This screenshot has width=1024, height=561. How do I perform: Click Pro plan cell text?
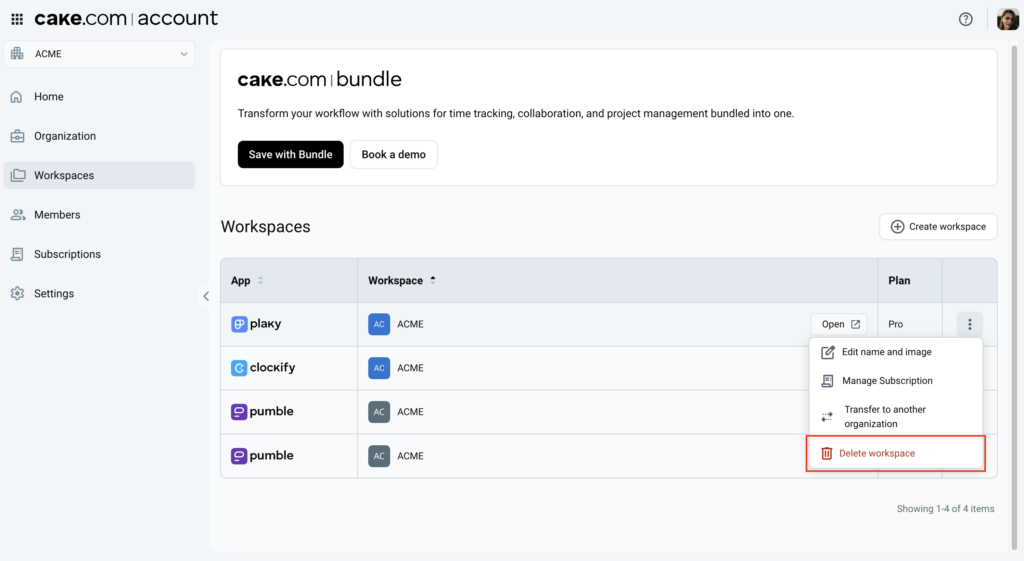click(895, 324)
